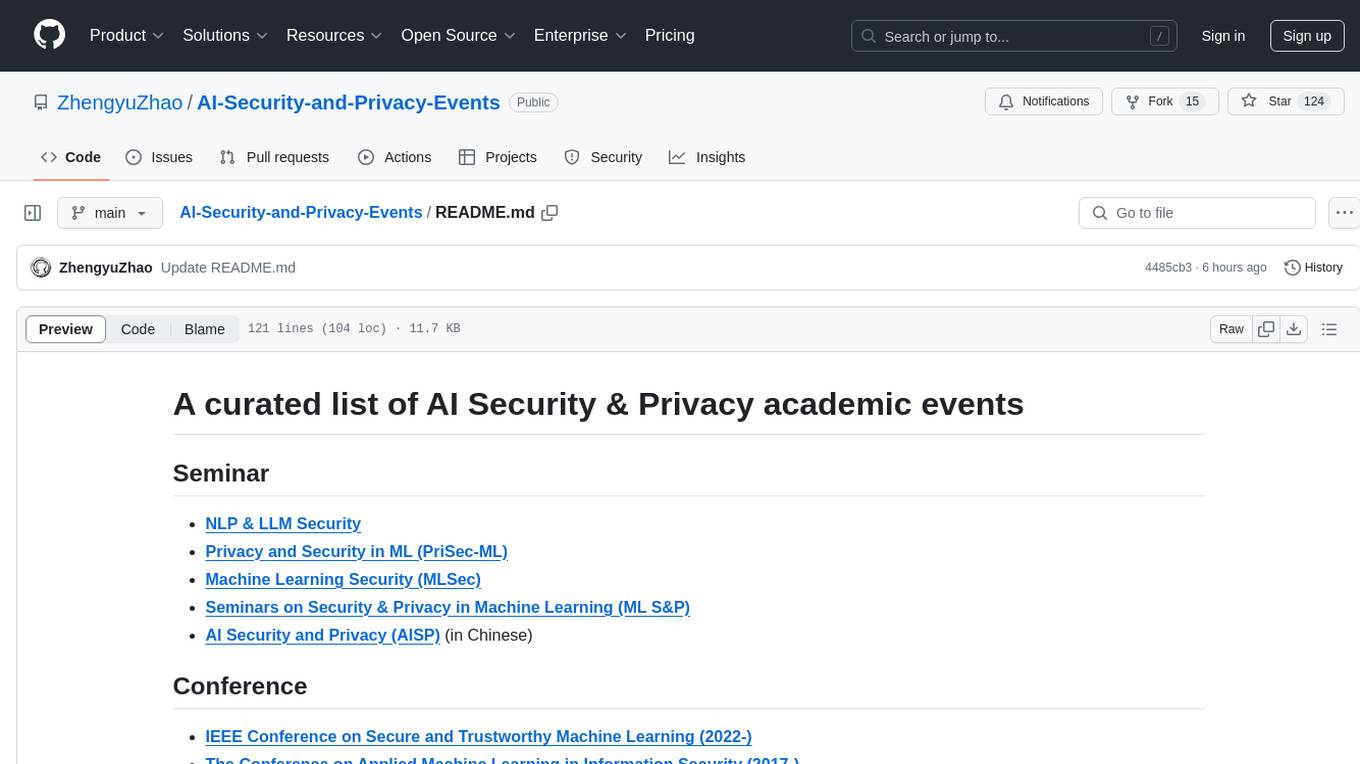The width and height of the screenshot is (1360, 764).
Task: Open AI Security and Privacy (AISP) link
Action: 322,635
